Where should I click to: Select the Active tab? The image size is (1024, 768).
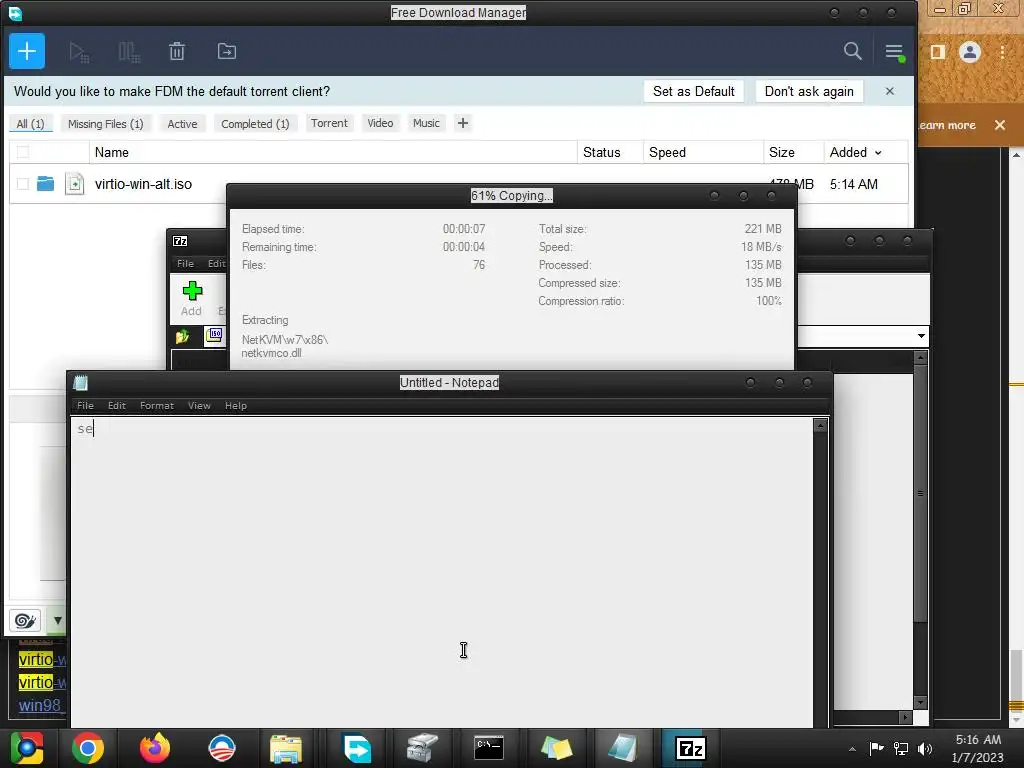[182, 123]
